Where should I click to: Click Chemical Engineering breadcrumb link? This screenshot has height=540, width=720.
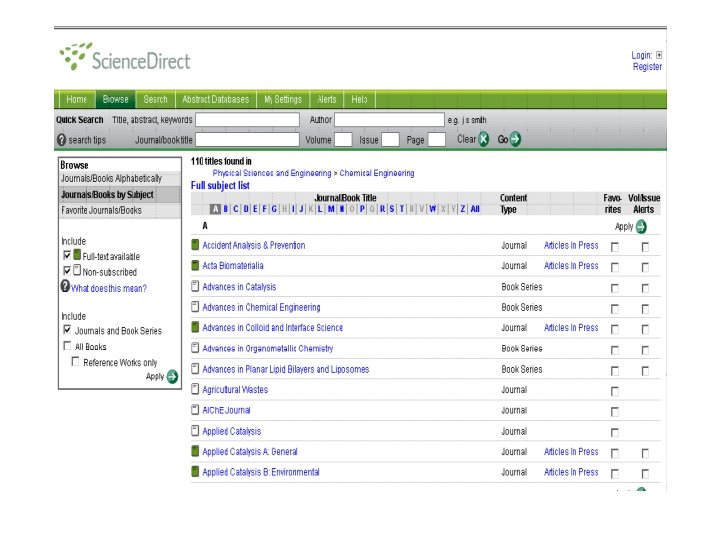tap(377, 173)
